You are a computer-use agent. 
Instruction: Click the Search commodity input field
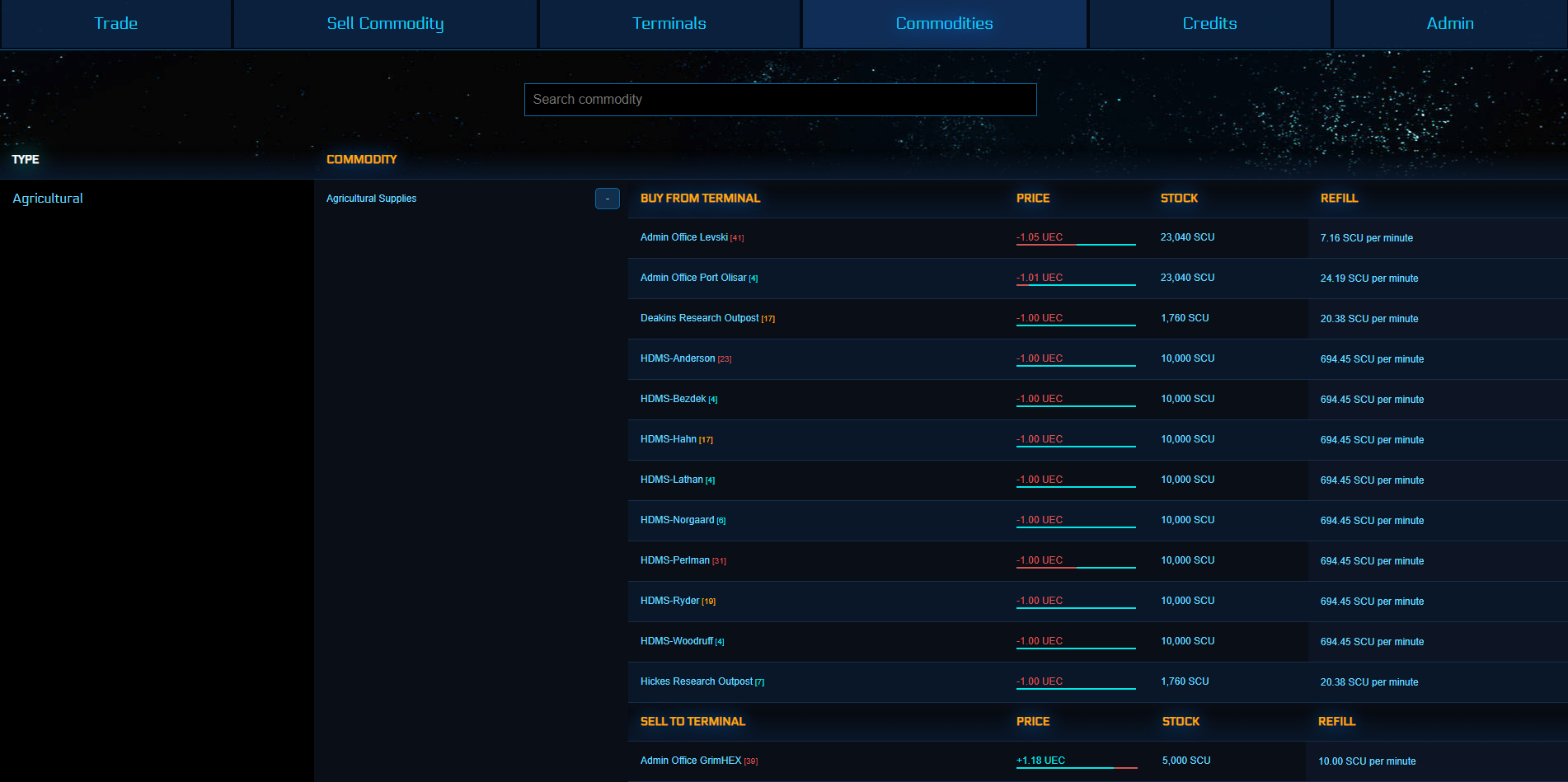[x=780, y=99]
